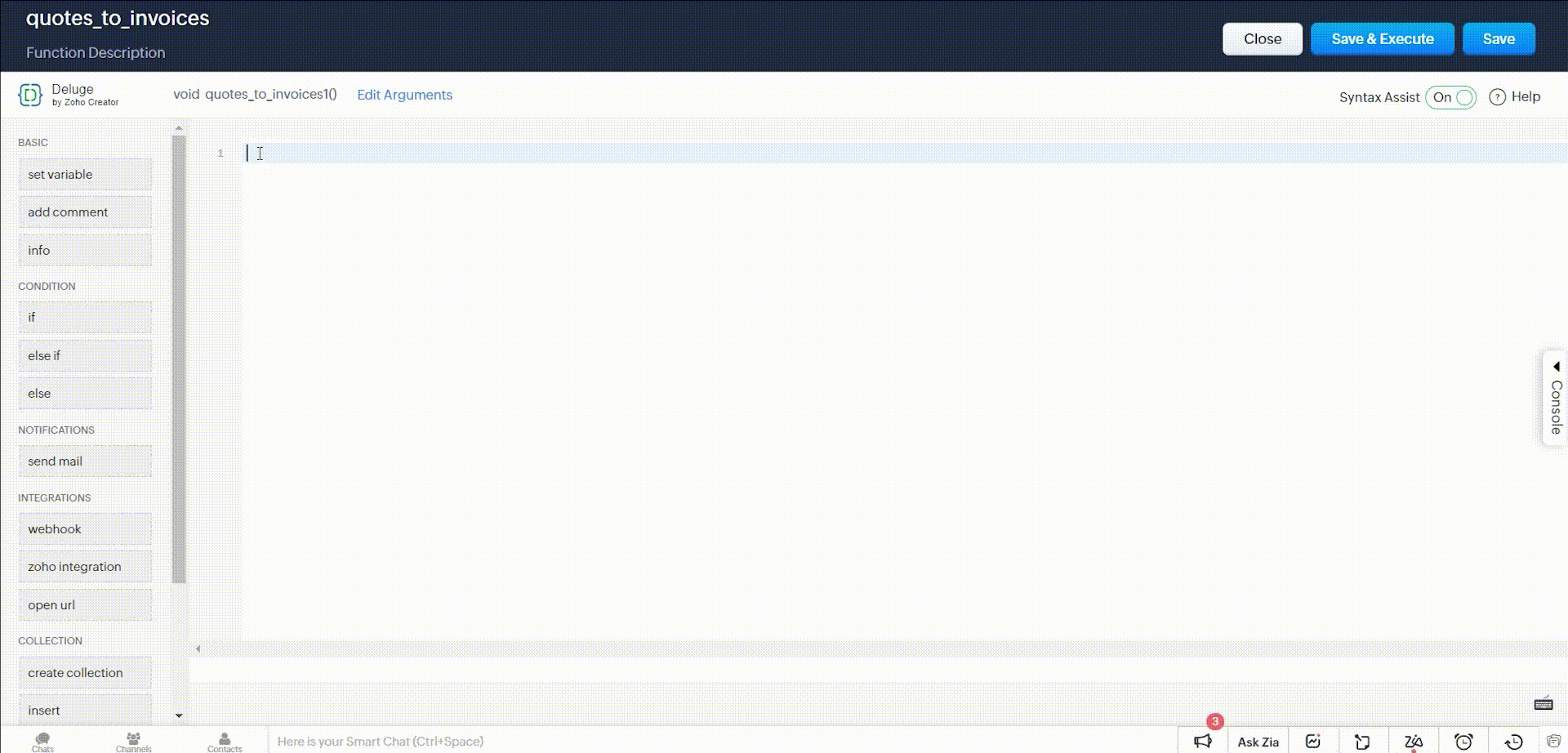Expand the Console side panel
The width and height of the screenshot is (1568, 753).
point(1555,399)
